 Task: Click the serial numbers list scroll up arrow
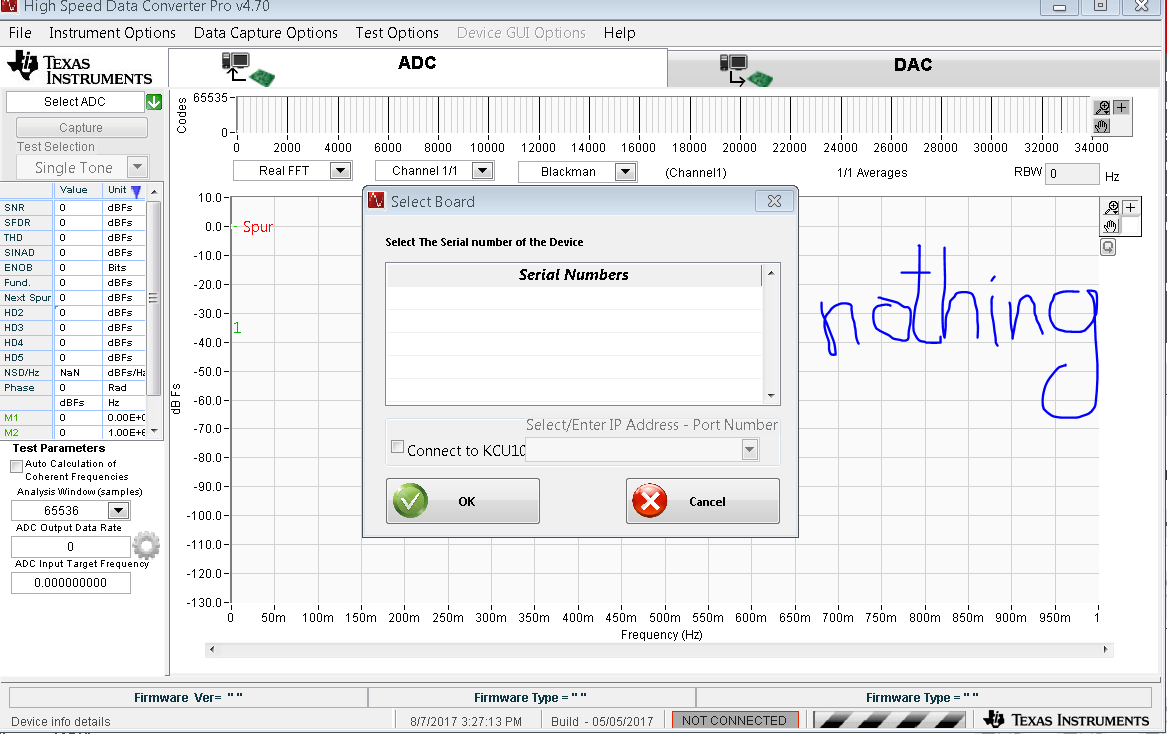coord(771,273)
